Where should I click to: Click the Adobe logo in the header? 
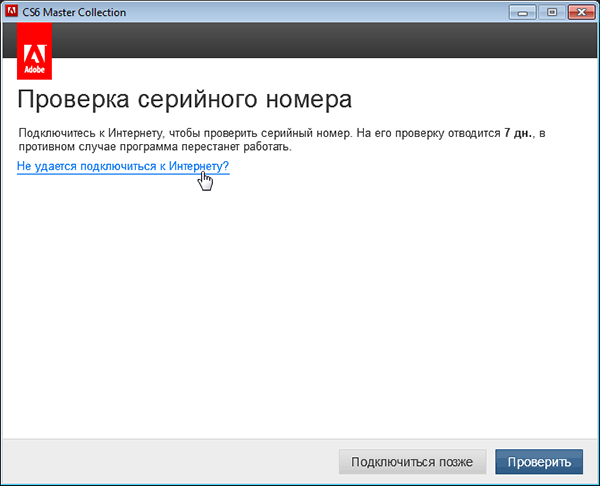tap(34, 51)
